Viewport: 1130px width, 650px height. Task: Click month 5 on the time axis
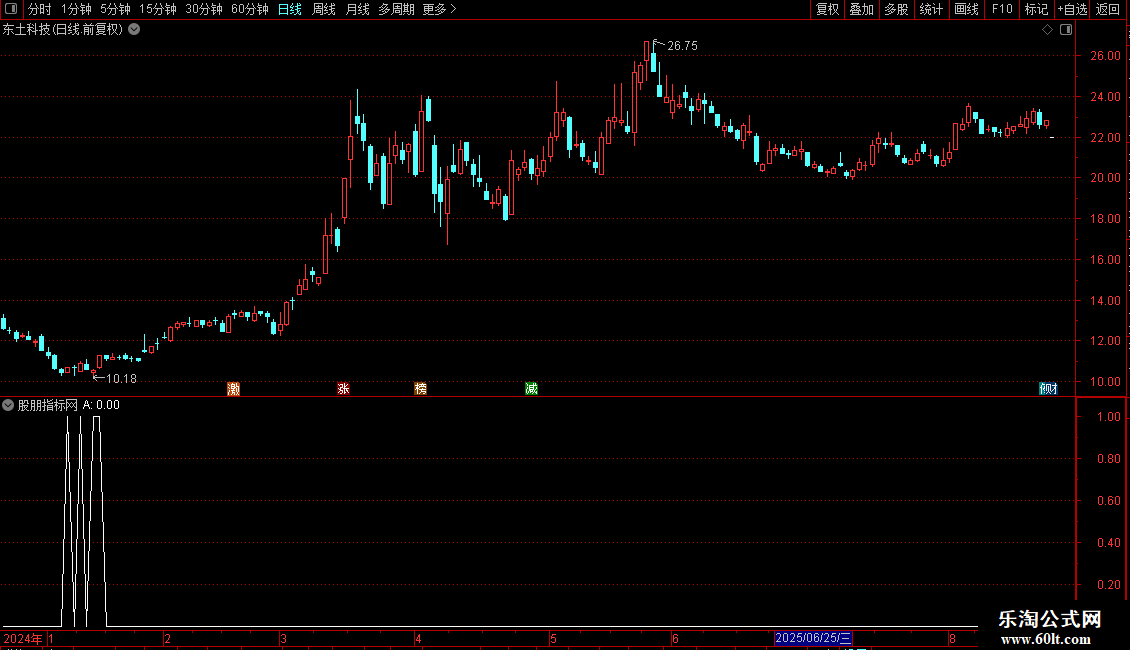pos(553,638)
